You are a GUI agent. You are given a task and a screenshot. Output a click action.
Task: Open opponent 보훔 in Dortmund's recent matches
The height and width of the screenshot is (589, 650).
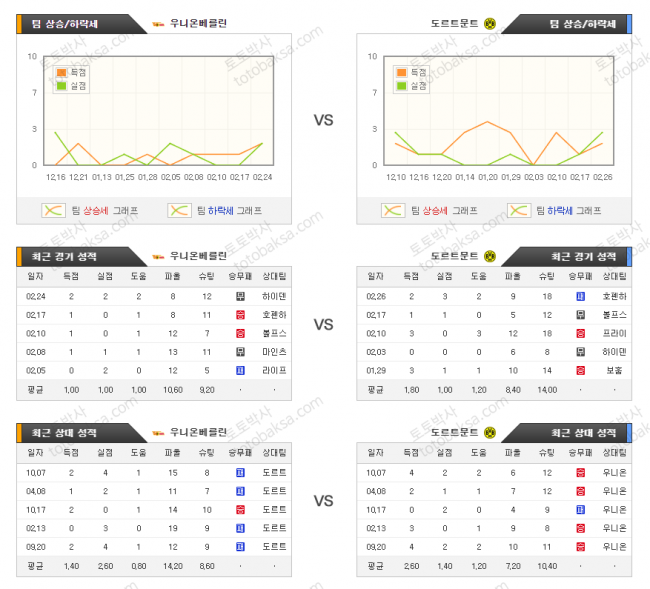[615, 370]
